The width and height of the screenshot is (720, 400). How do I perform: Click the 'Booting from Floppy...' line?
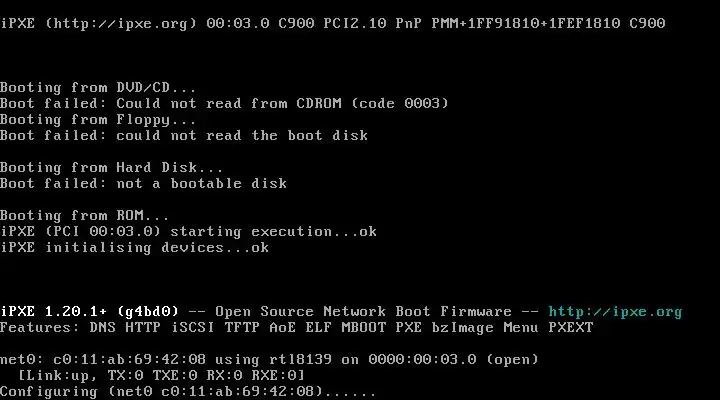click(x=98, y=120)
